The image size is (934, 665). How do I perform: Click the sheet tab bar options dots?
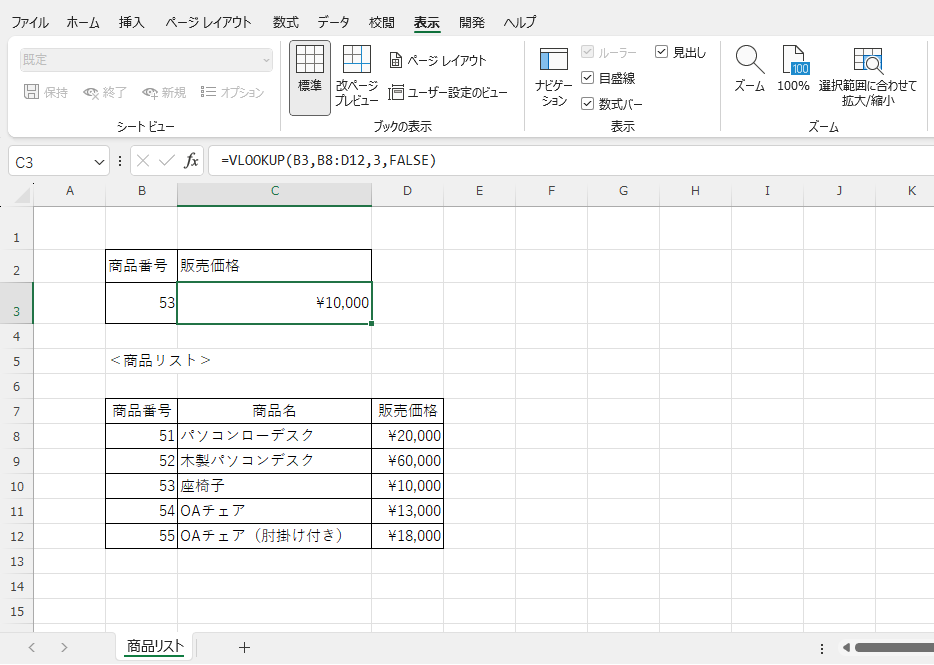pyautogui.click(x=822, y=648)
